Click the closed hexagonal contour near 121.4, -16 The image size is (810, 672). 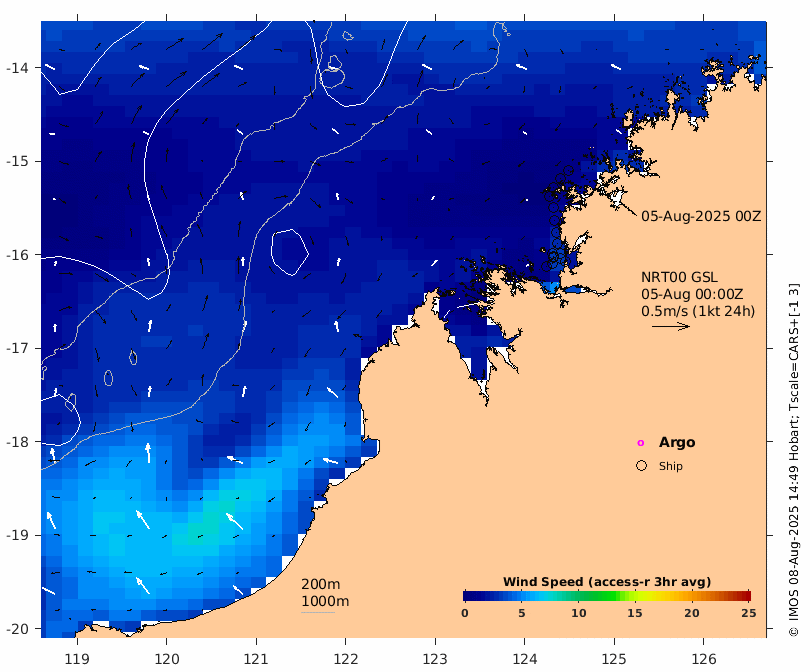coord(290,252)
